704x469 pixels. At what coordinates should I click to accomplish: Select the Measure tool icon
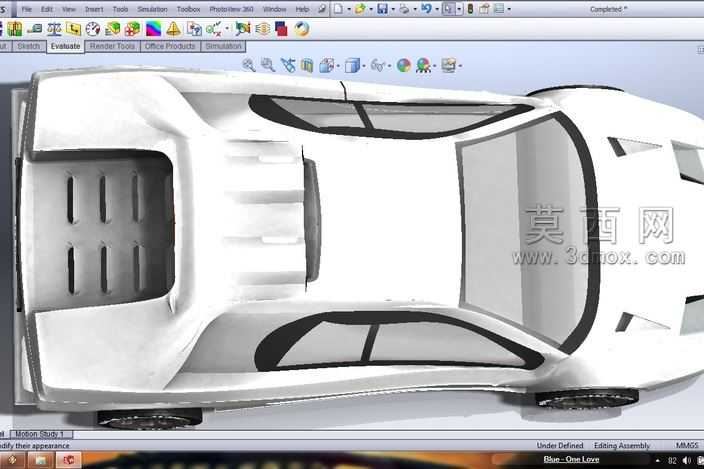pyautogui.click(x=34, y=29)
